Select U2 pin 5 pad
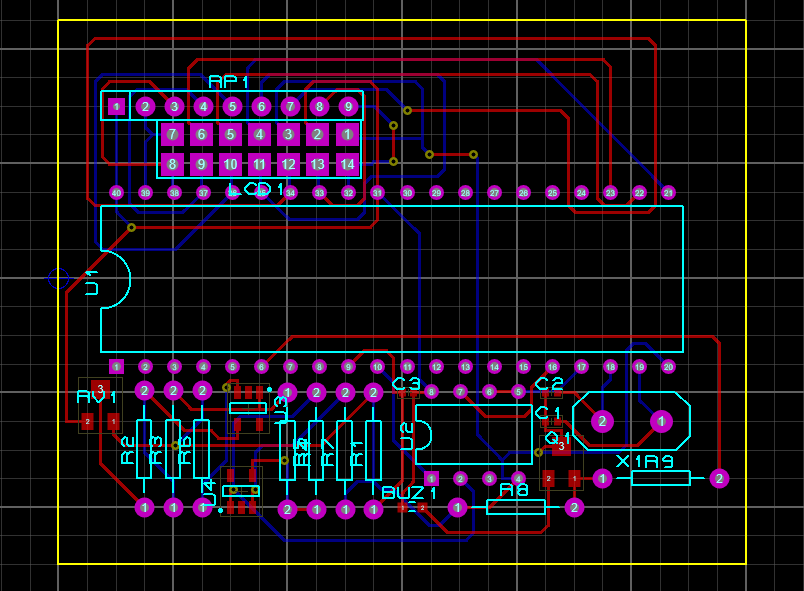The width and height of the screenshot is (804, 591). [518, 392]
